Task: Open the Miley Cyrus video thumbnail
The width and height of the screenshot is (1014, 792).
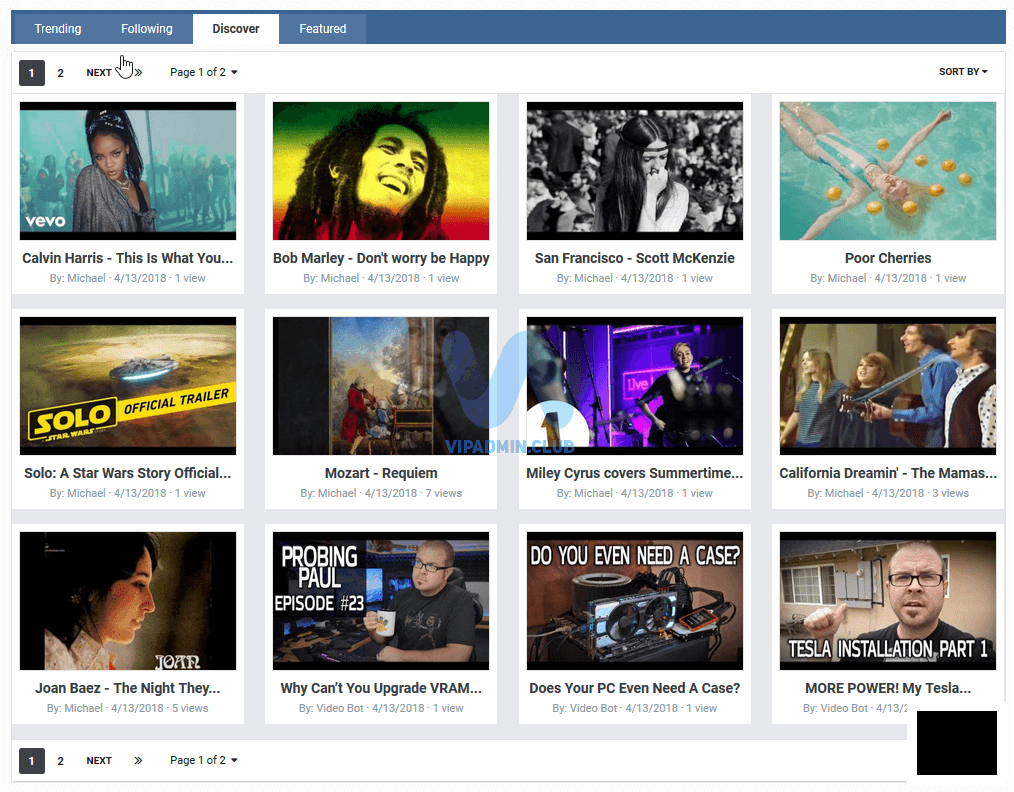Action: [634, 385]
